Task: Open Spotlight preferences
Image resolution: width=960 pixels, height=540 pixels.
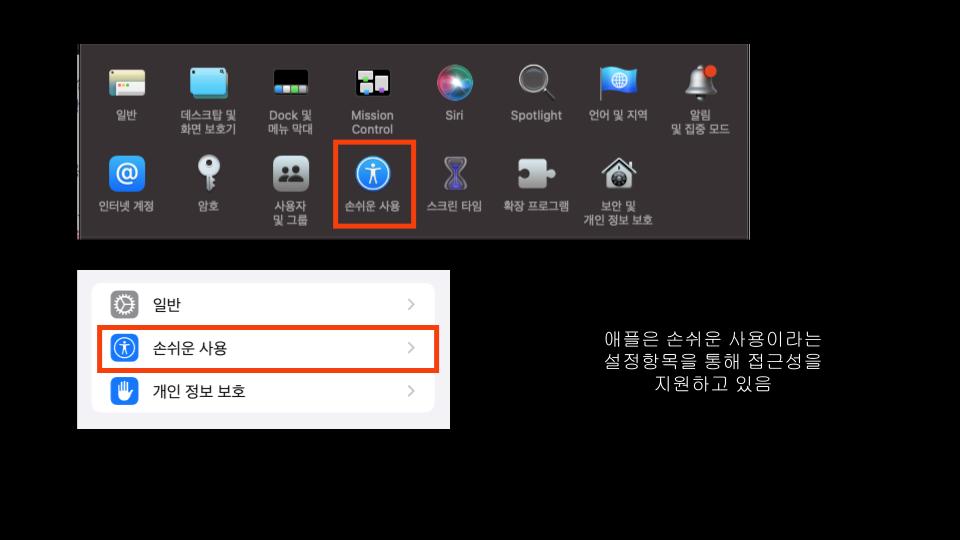Action: tap(536, 83)
